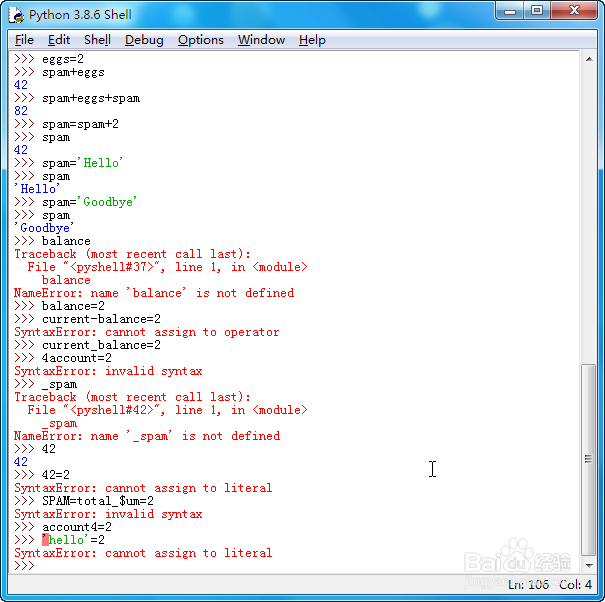Open the File menu
The width and height of the screenshot is (605, 602).
point(24,40)
